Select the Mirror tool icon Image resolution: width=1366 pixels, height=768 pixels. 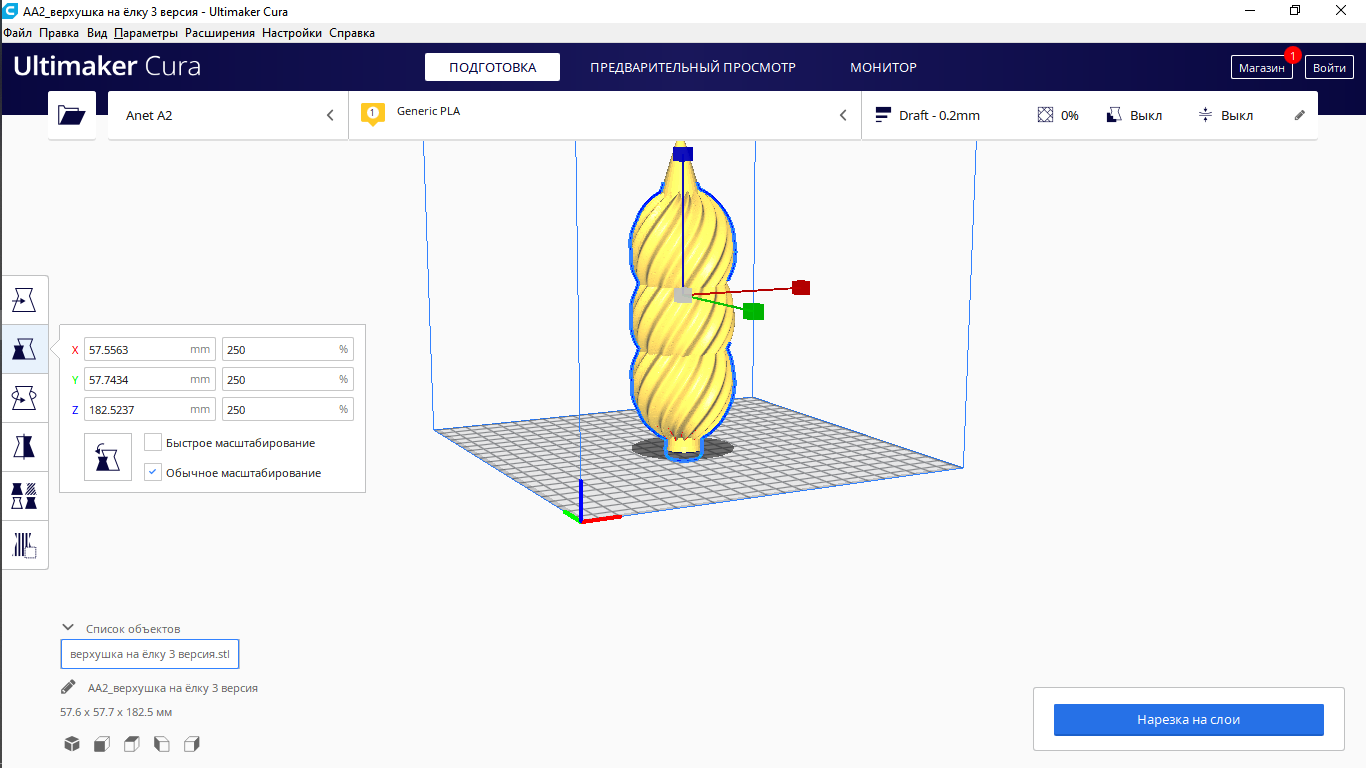[x=24, y=446]
